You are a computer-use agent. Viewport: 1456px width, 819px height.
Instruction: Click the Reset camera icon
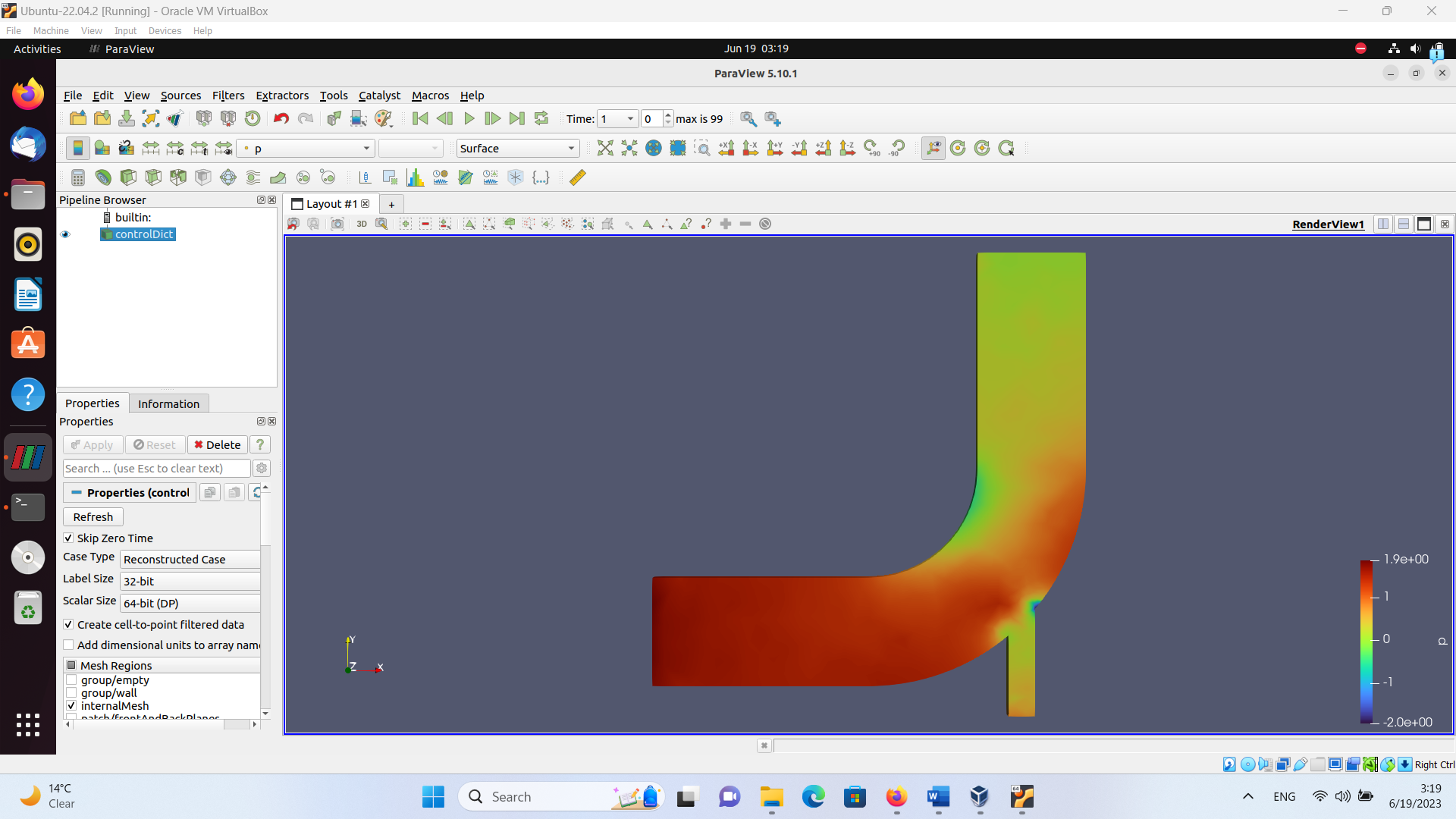coord(605,148)
